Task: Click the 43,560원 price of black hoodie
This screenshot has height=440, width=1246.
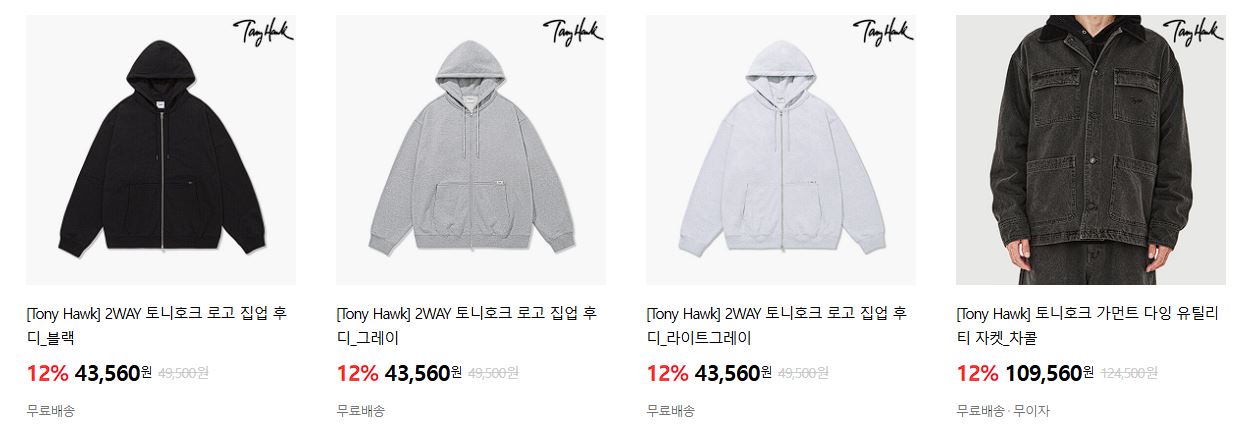Action: tap(113, 374)
